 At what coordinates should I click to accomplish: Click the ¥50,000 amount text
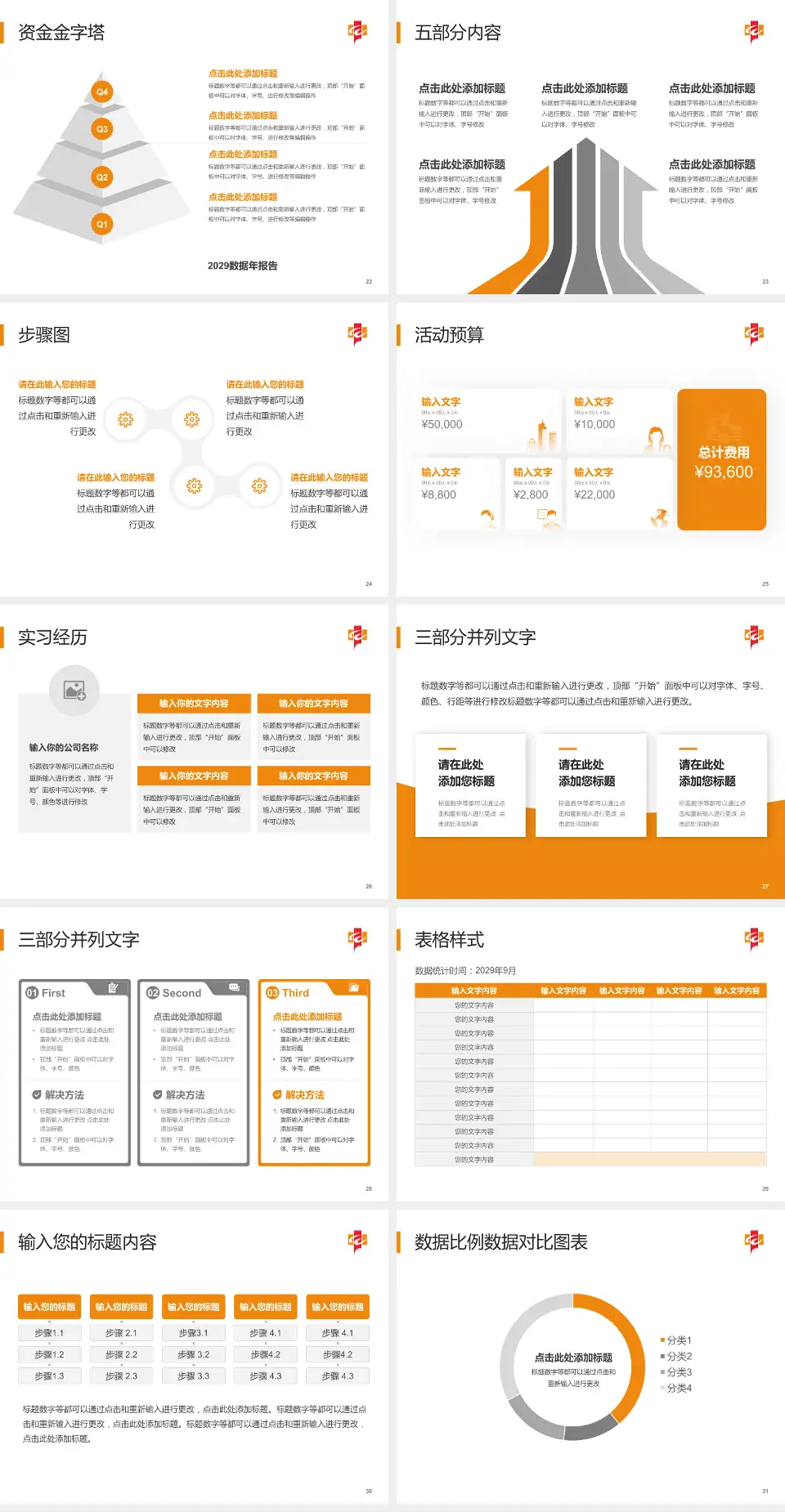[442, 424]
